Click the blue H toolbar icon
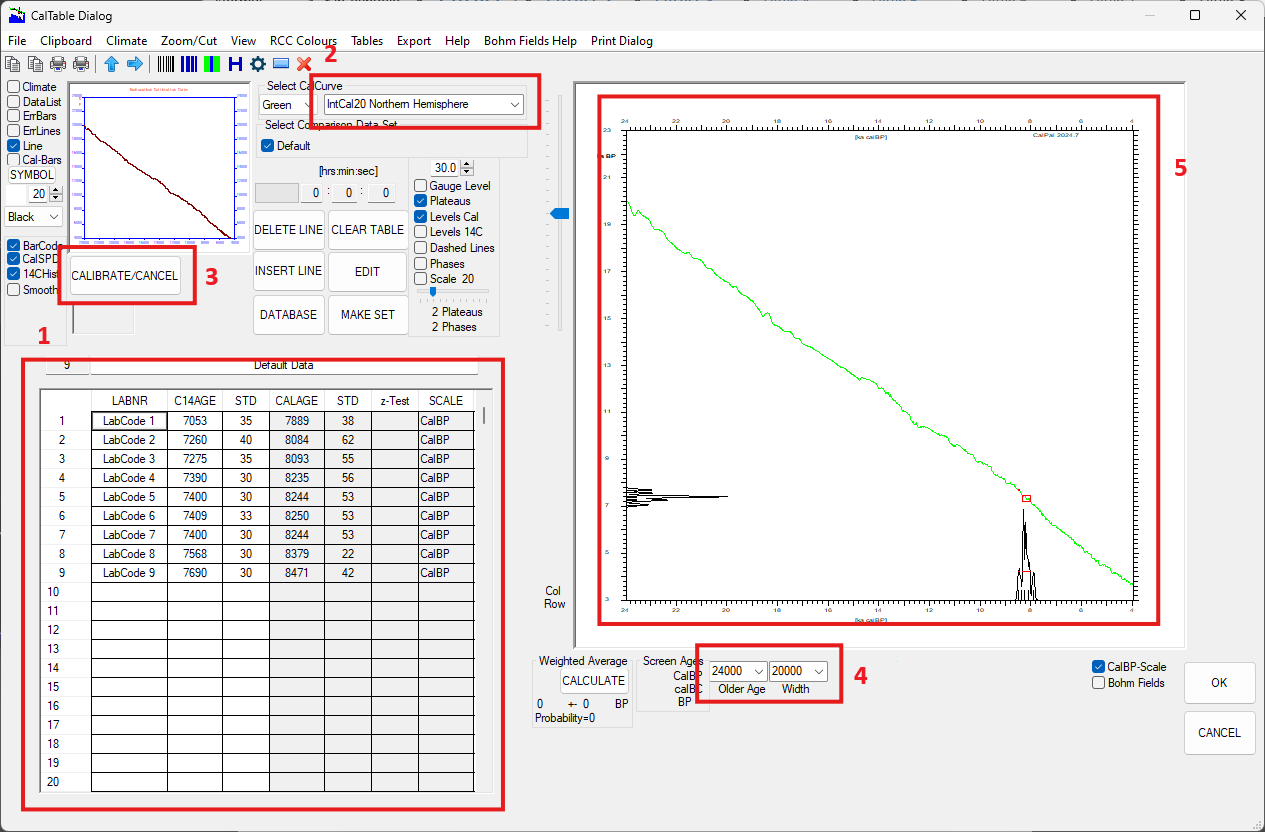The width and height of the screenshot is (1265, 832). 235,64
